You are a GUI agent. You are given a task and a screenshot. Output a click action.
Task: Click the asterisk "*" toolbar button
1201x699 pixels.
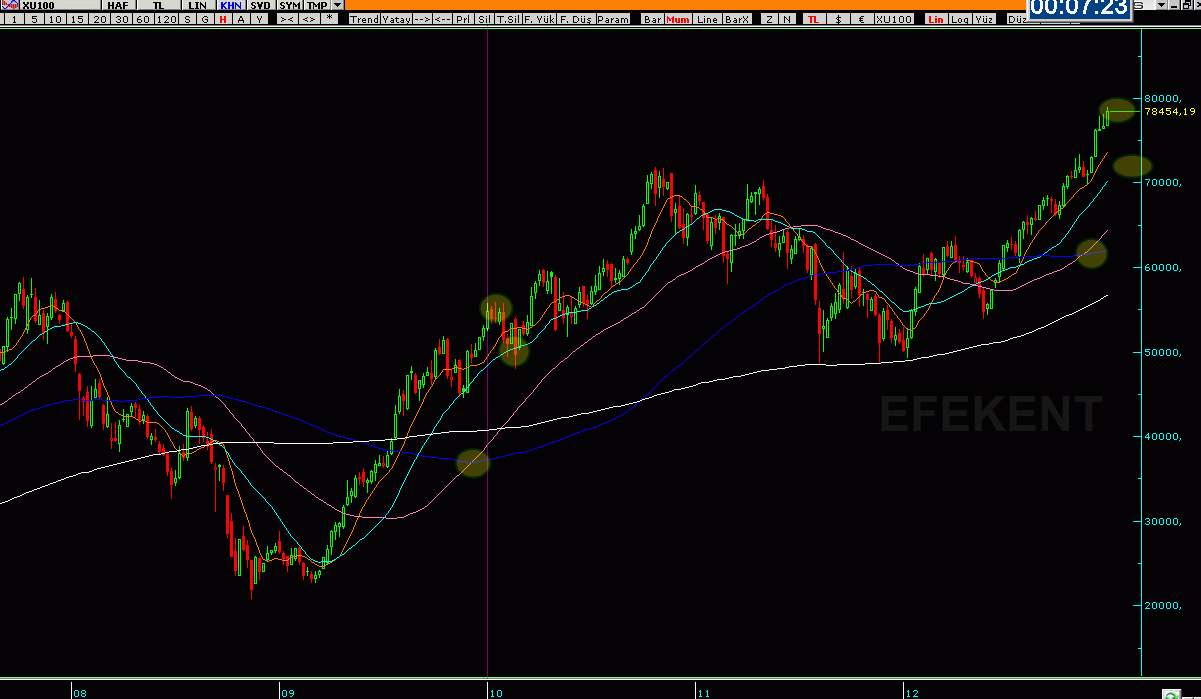click(330, 19)
